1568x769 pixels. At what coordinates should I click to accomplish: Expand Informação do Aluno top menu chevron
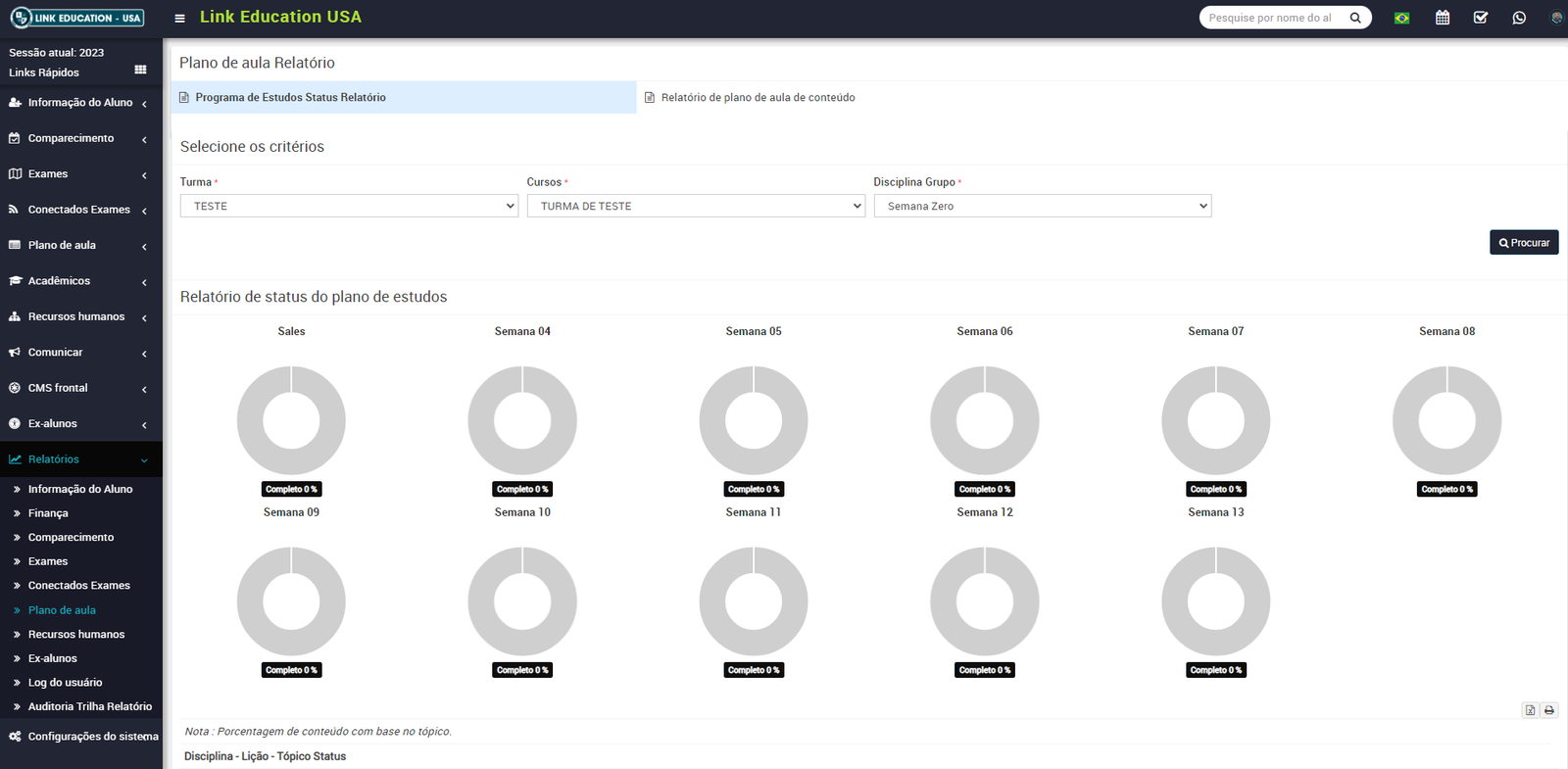(144, 103)
